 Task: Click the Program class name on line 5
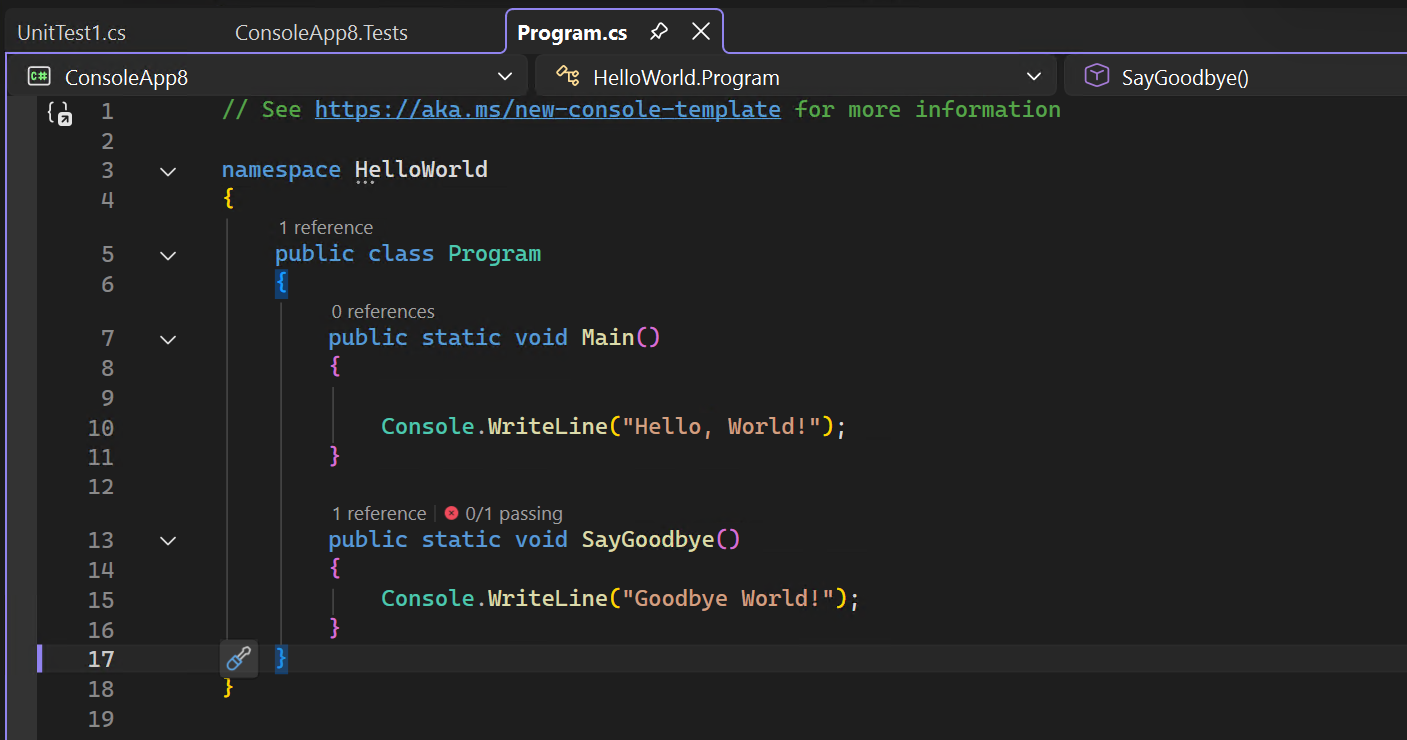(494, 253)
